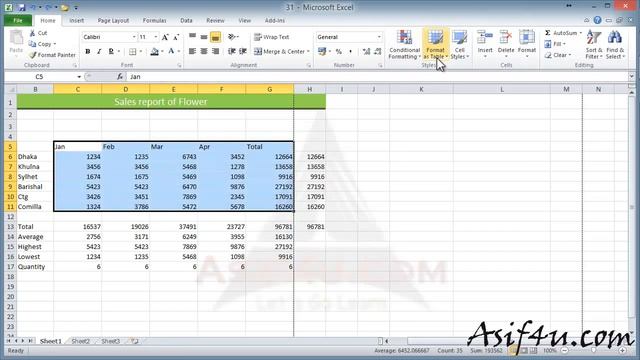
Task: Click the Accounting Number Format icon
Action: tap(322, 51)
